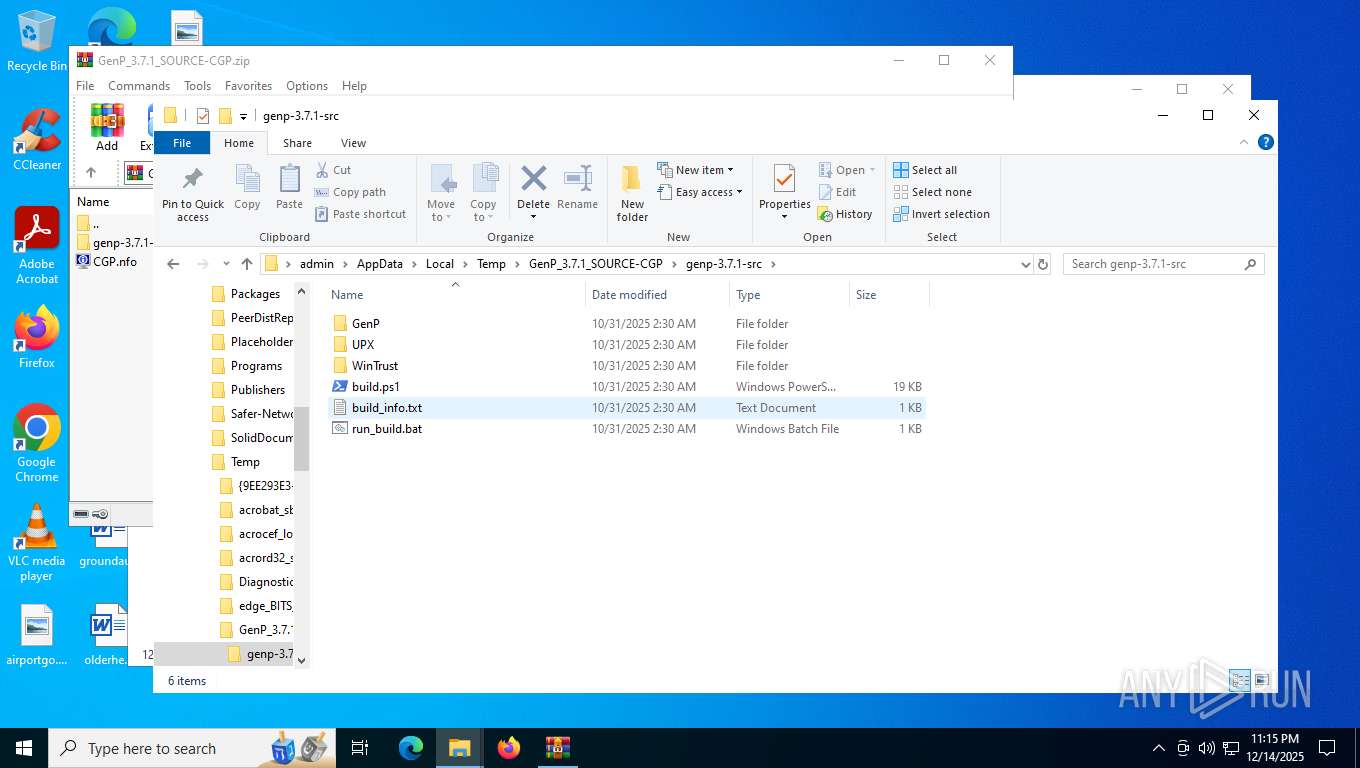Select Publishers in the navigation tree
The height and width of the screenshot is (768, 1360).
tap(258, 390)
